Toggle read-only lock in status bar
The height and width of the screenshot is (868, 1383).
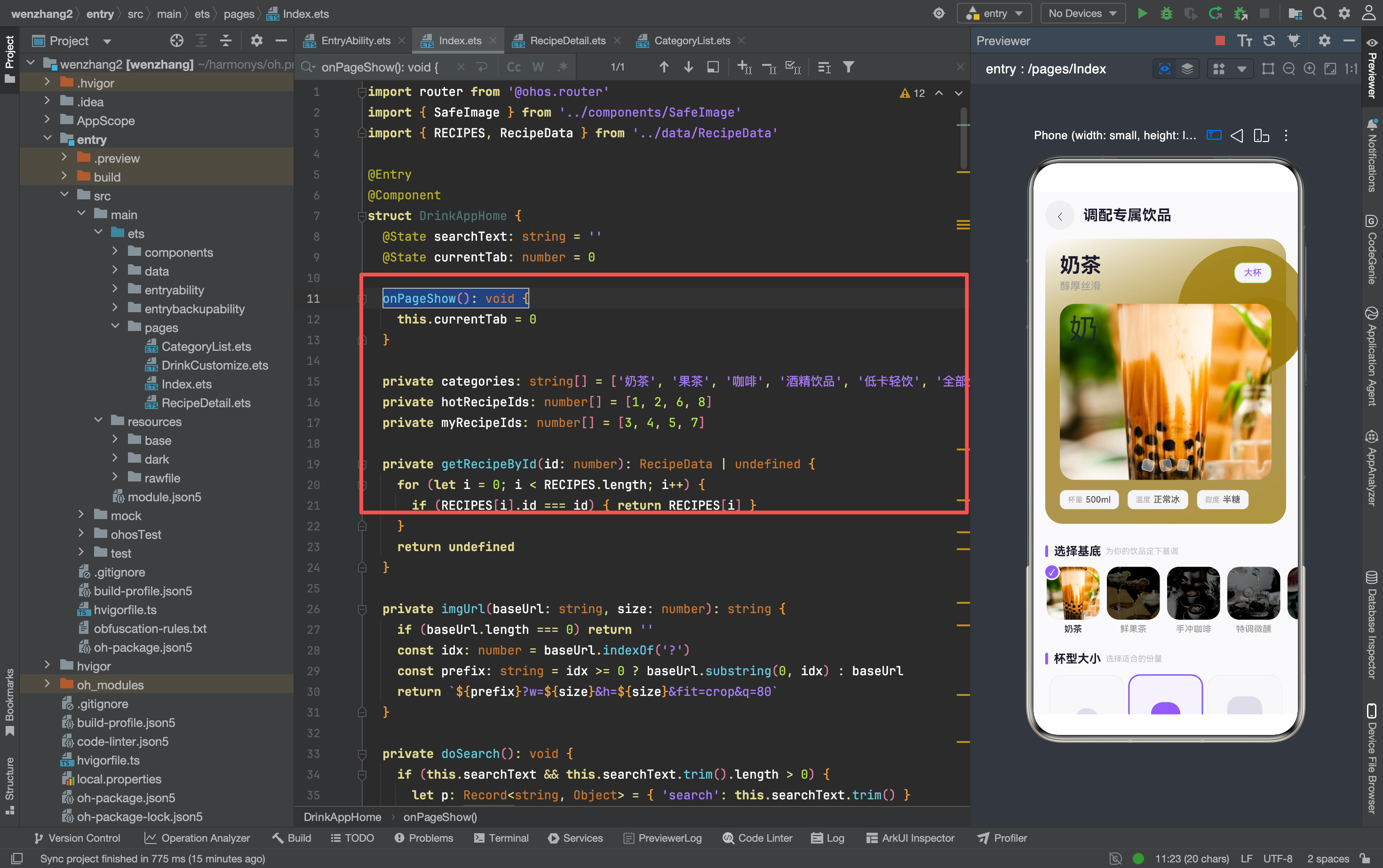[x=1365, y=858]
